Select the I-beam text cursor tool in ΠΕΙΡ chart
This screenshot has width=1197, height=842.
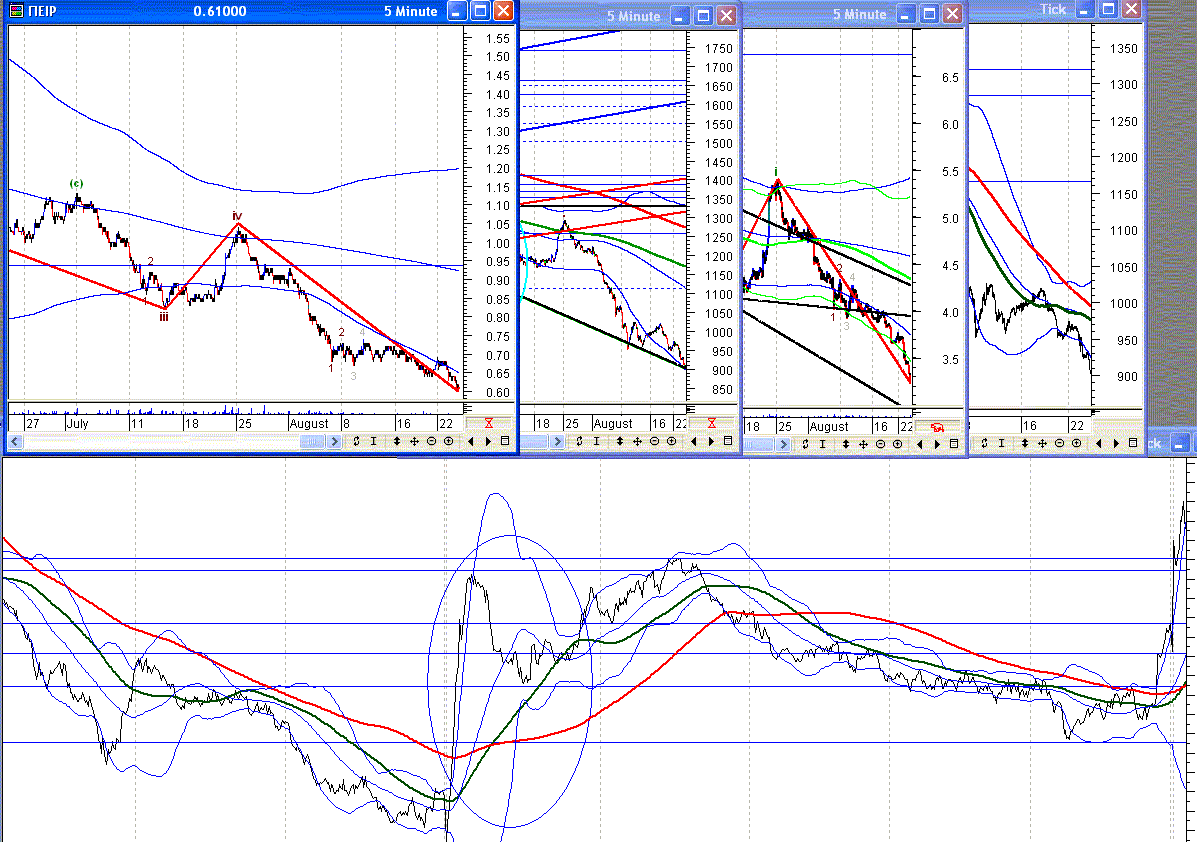tap(373, 441)
